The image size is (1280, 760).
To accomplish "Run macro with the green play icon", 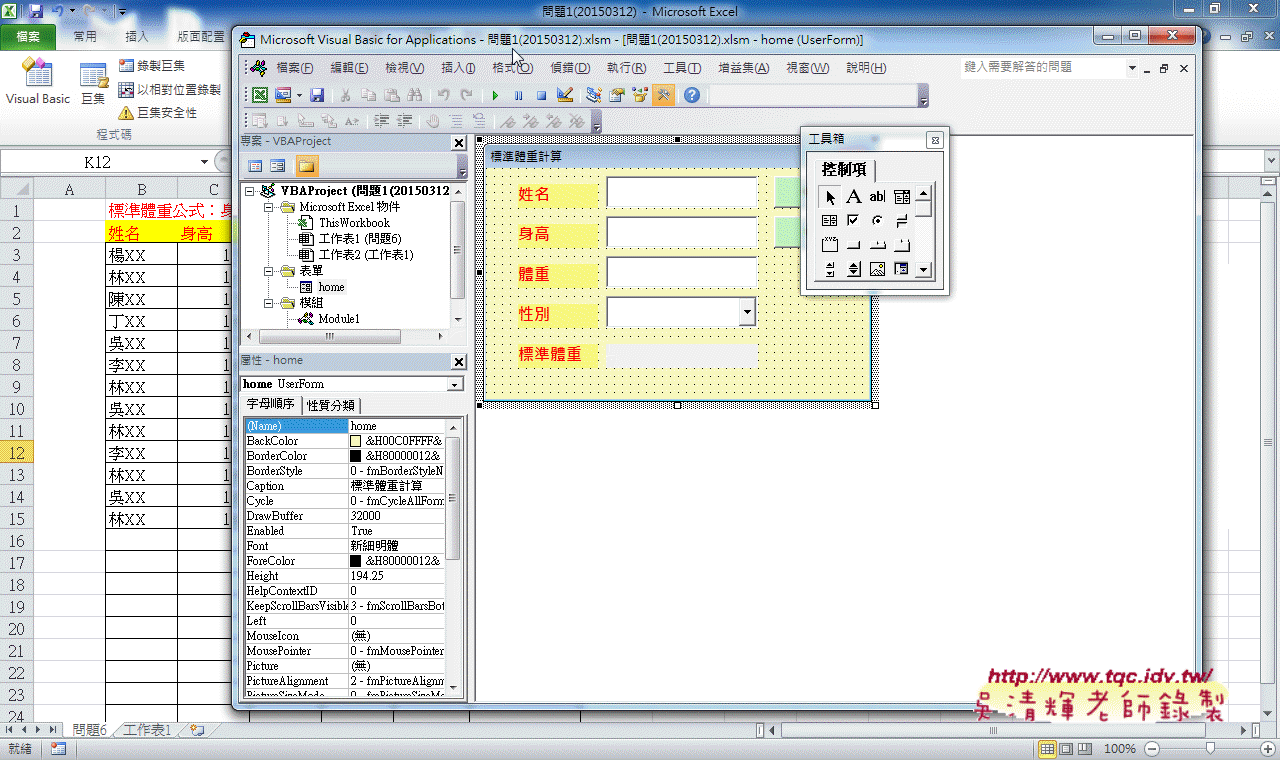I will (x=495, y=95).
